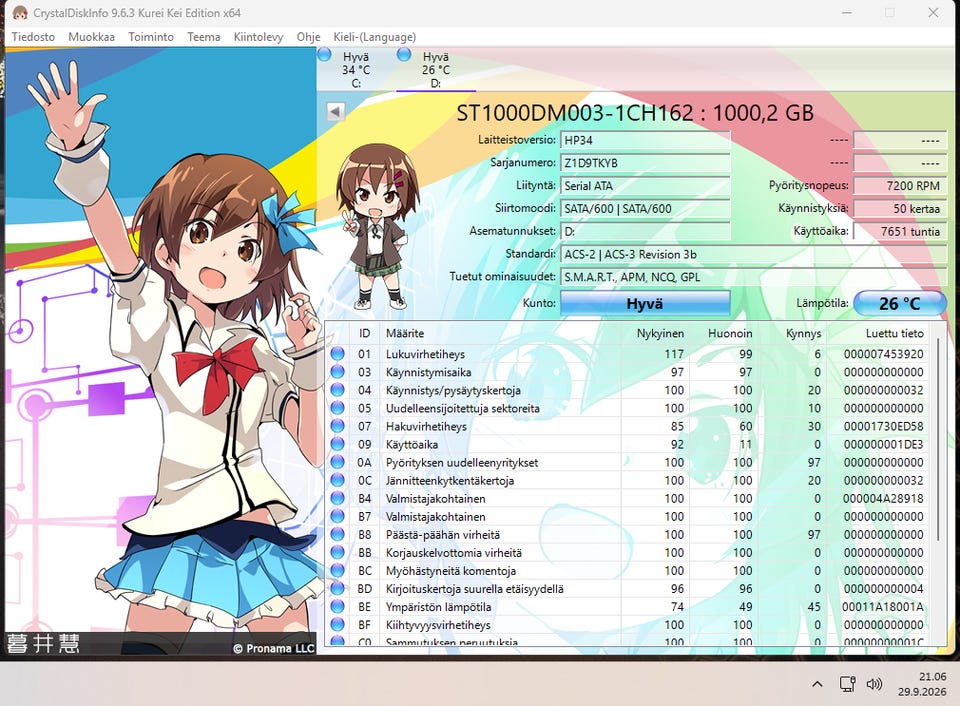960x706 pixels.
Task: Open the Toiminto menu
Action: click(x=151, y=37)
